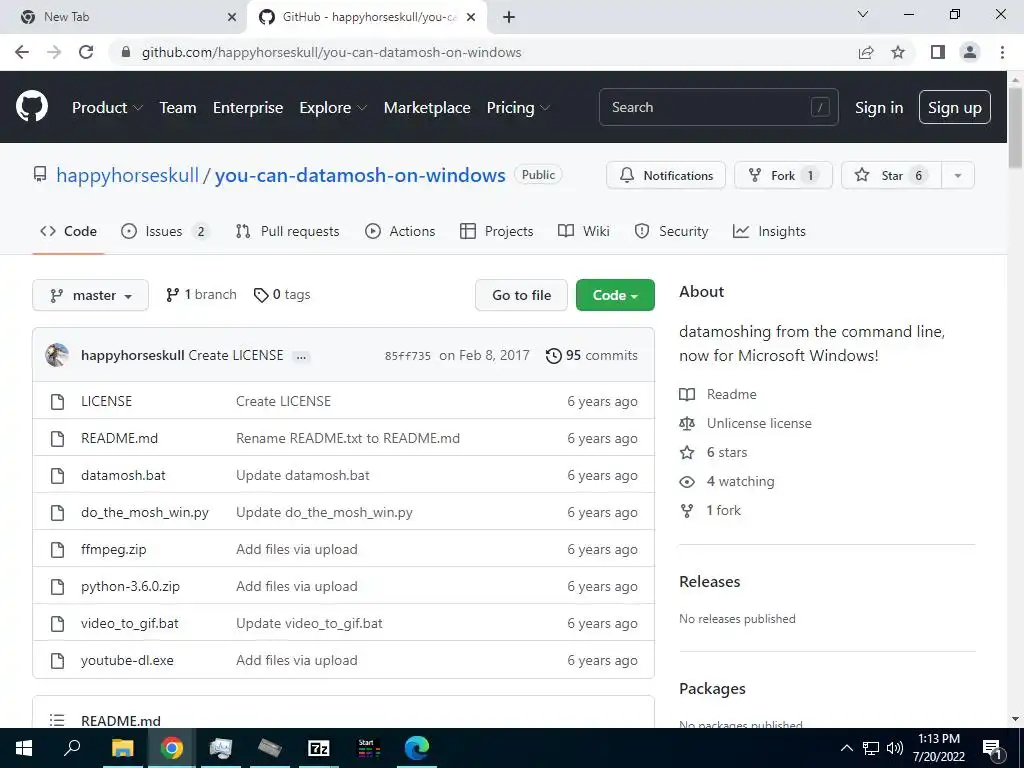Click Sign in link
The image size is (1024, 768).
(879, 107)
